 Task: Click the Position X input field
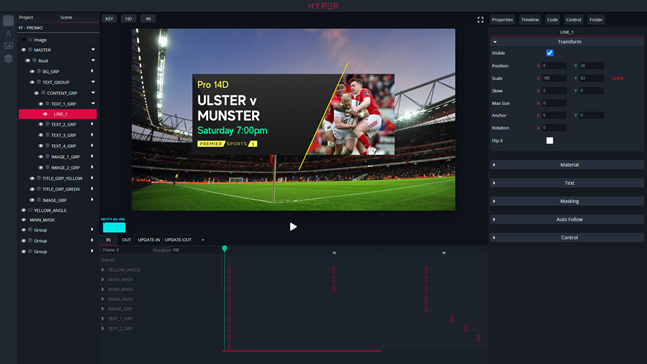tap(554, 66)
